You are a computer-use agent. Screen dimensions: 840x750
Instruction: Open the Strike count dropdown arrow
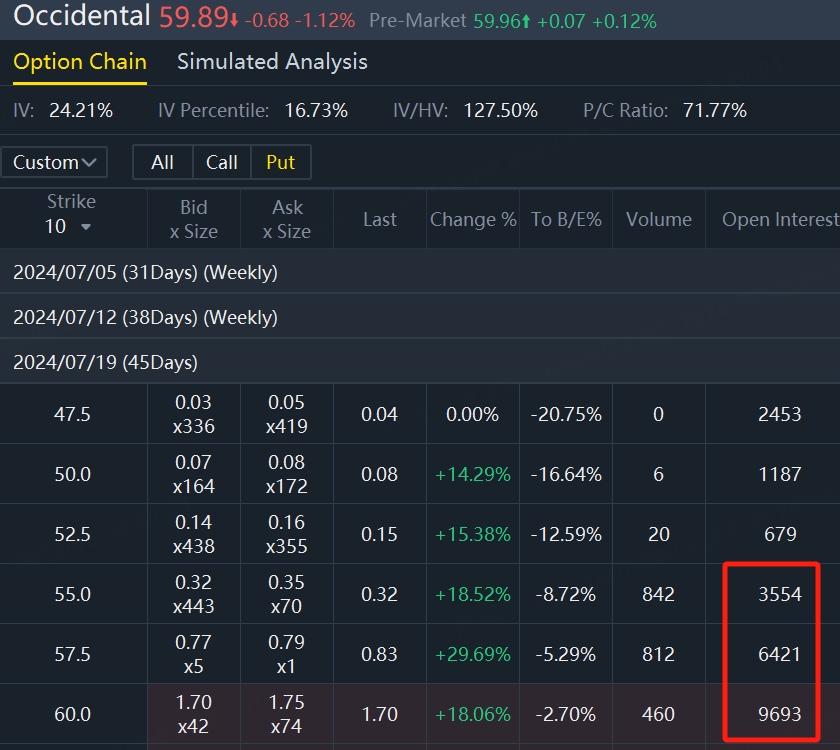click(85, 227)
